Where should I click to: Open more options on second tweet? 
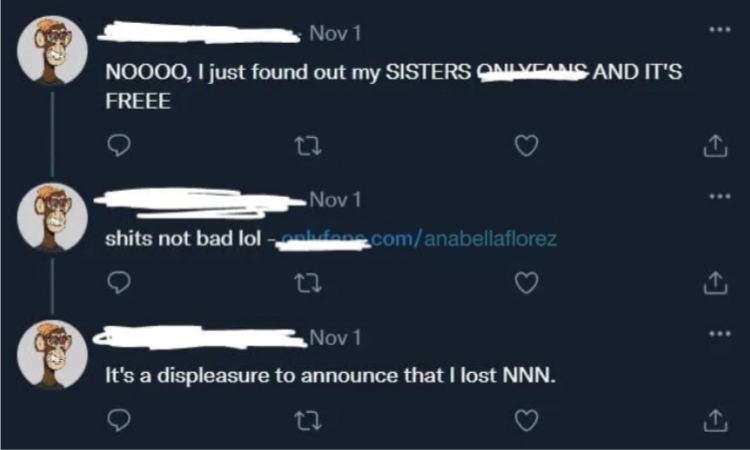click(720, 196)
